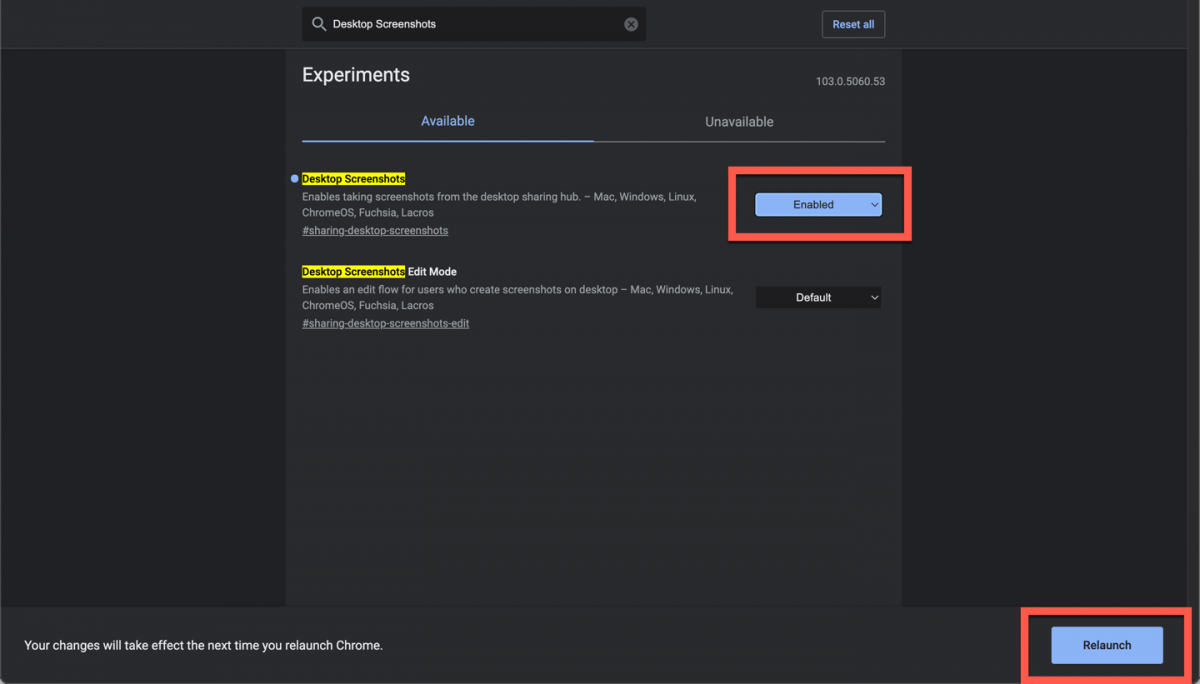Click the Desktop Screenshots search field
This screenshot has height=684, width=1200.
(x=474, y=24)
